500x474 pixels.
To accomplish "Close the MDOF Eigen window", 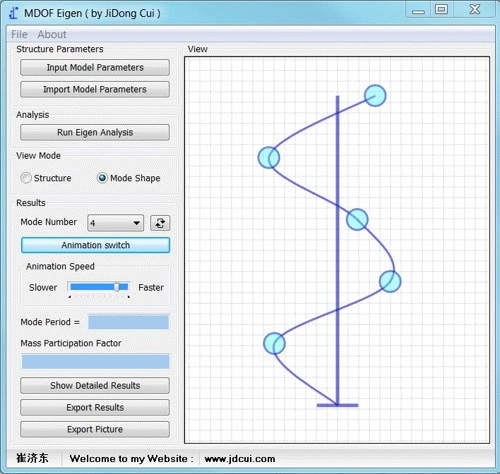I will click(x=475, y=9).
